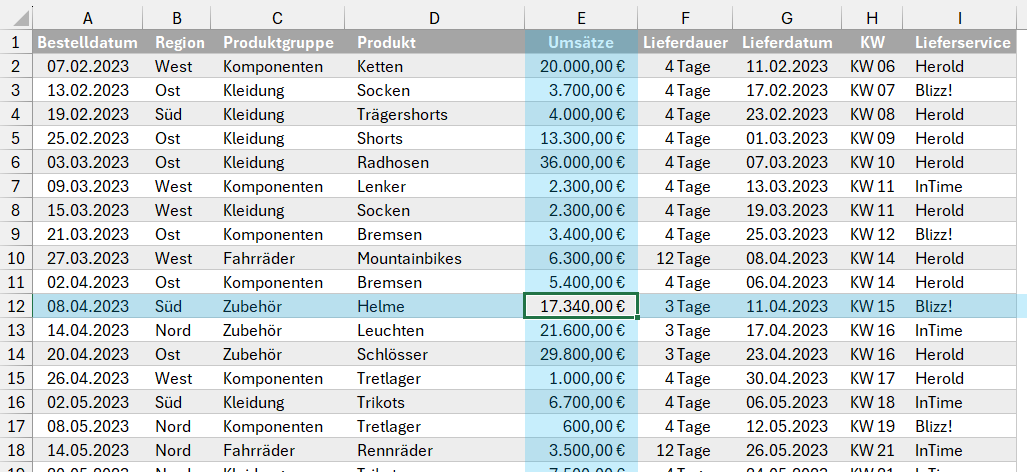Select date cell 07.02.2023 in Bestelldatum
Image resolution: width=1027 pixels, height=472 pixels.
[x=88, y=66]
